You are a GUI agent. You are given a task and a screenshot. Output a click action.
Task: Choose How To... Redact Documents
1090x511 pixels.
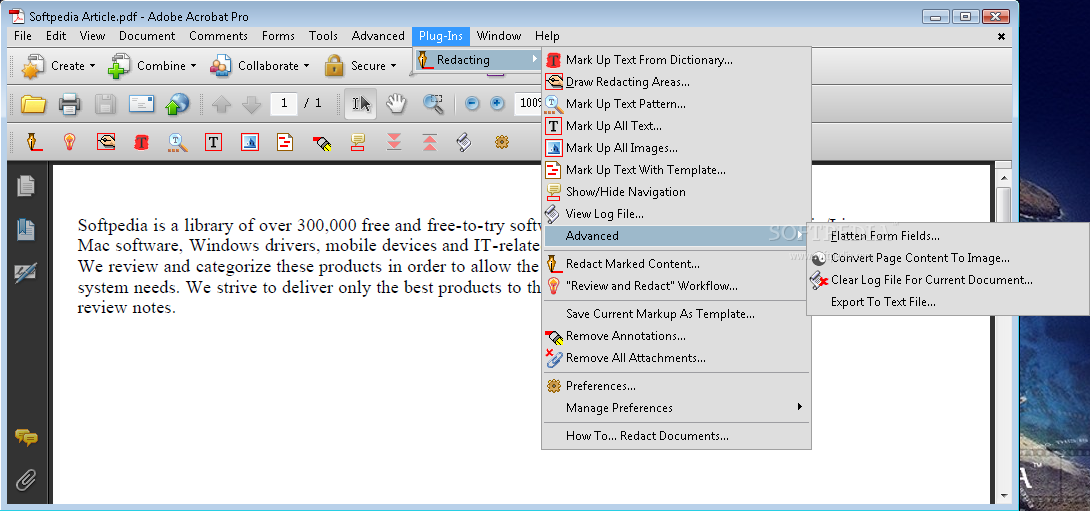point(676,436)
